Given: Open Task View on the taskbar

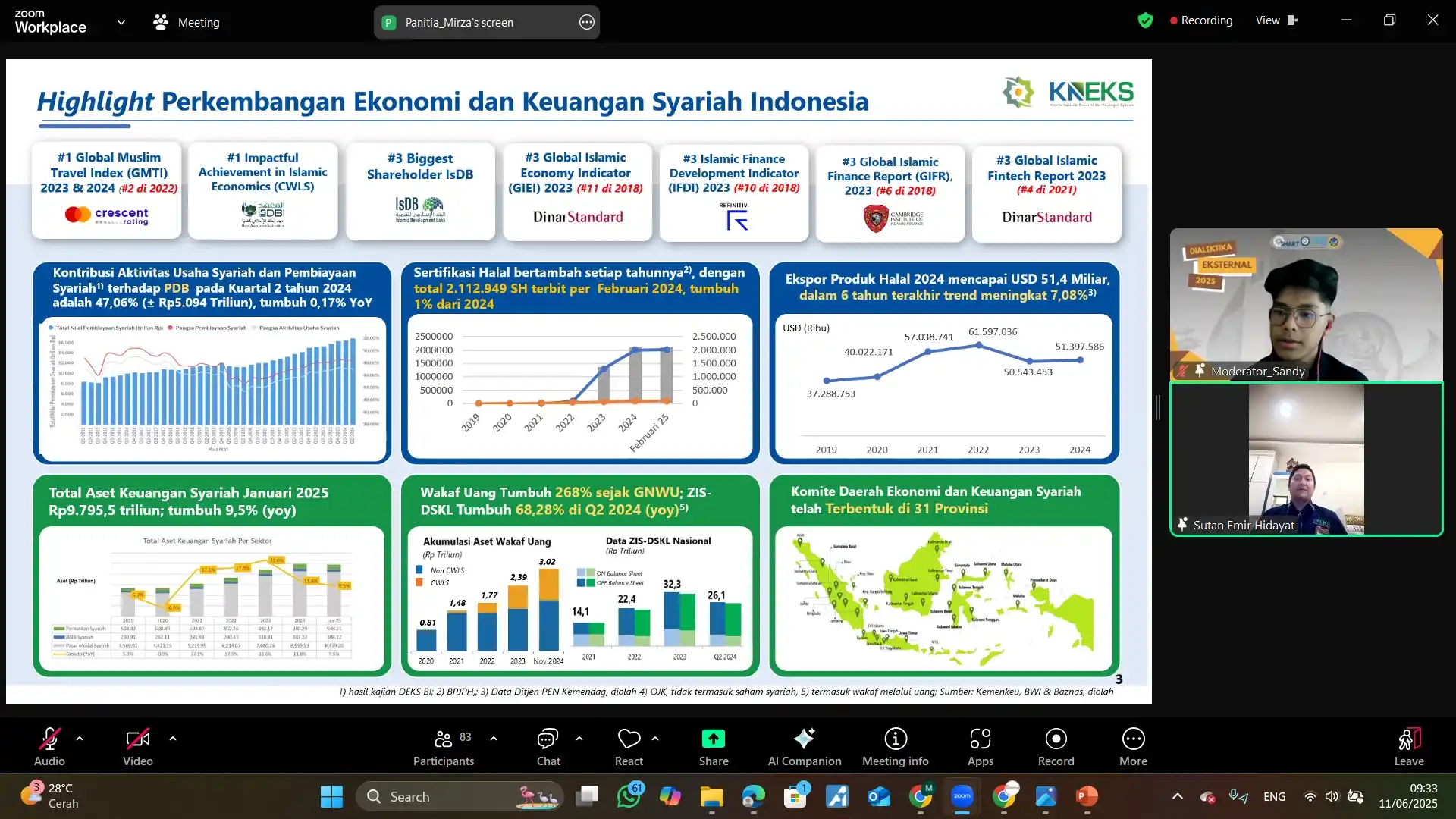Looking at the screenshot, I should tap(587, 796).
